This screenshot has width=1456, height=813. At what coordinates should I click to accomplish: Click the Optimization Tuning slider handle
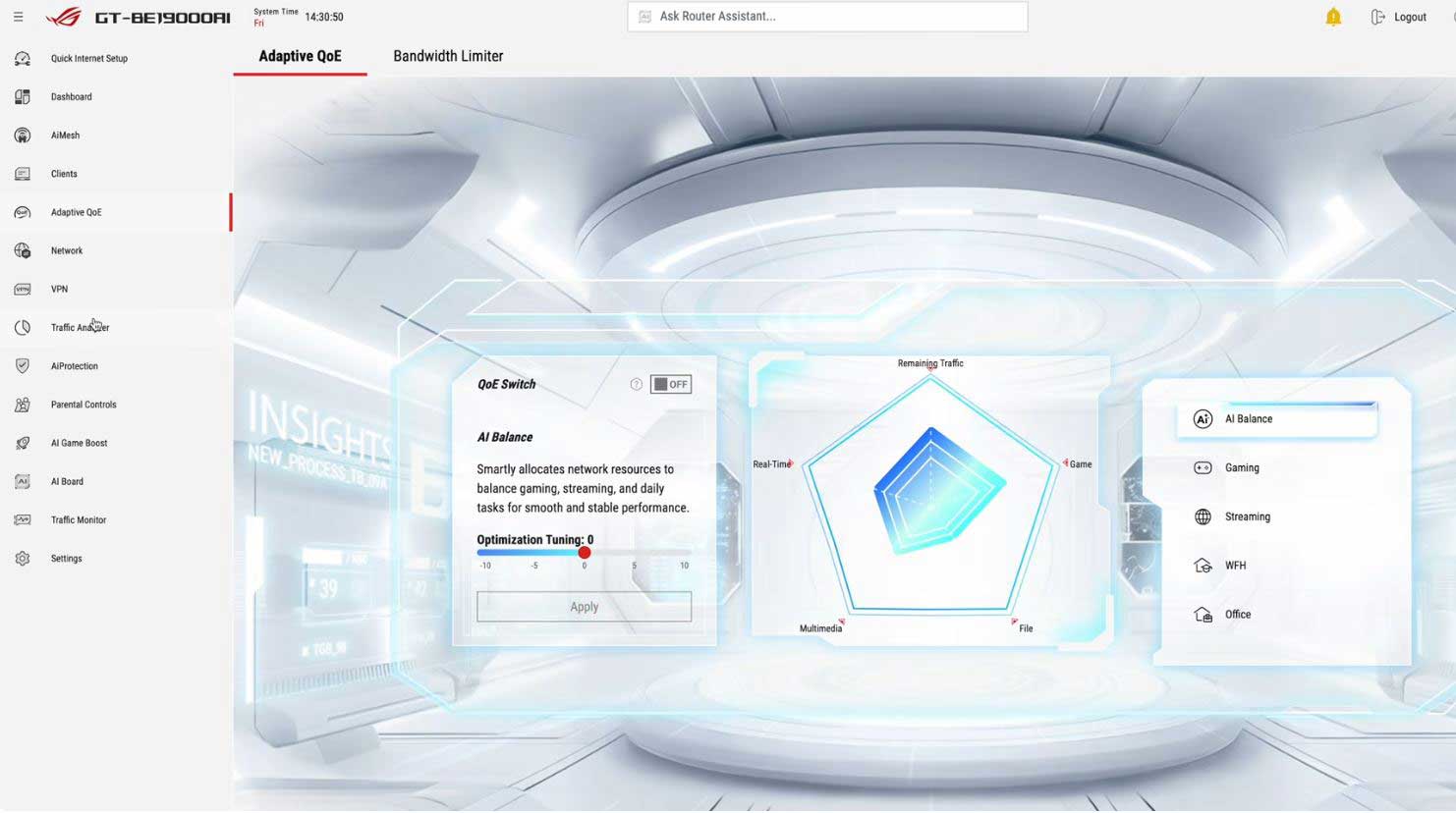click(x=585, y=553)
